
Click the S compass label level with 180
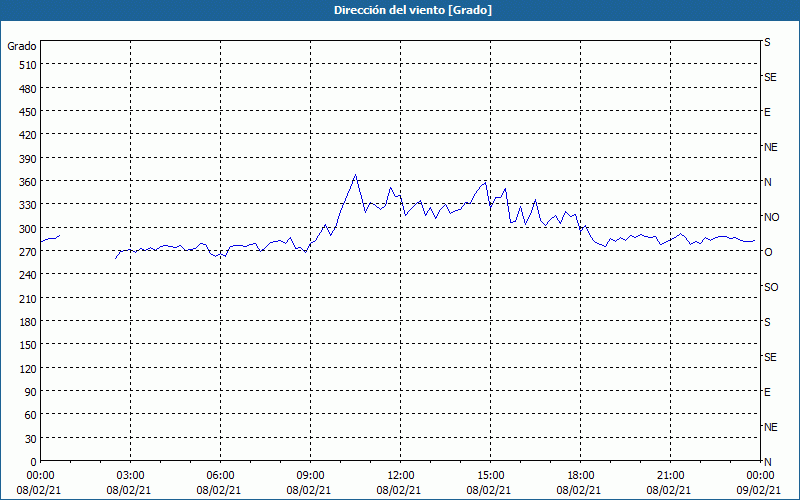(x=767, y=322)
